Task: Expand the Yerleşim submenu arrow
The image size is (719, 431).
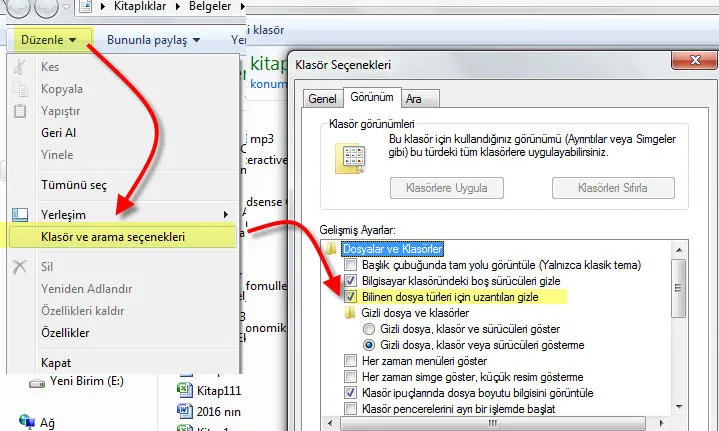Action: 226,214
